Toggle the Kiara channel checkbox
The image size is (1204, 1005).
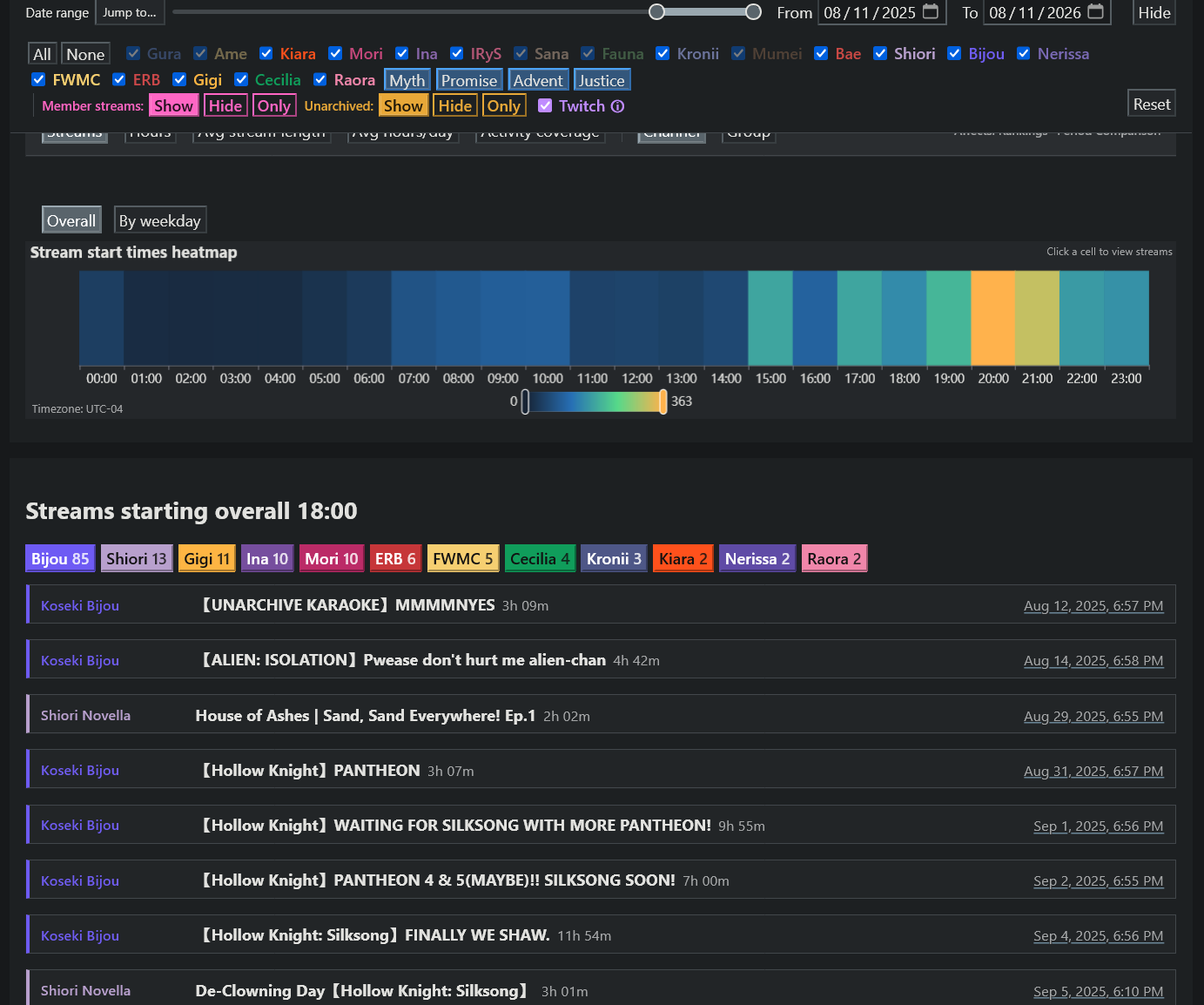pyautogui.click(x=266, y=54)
